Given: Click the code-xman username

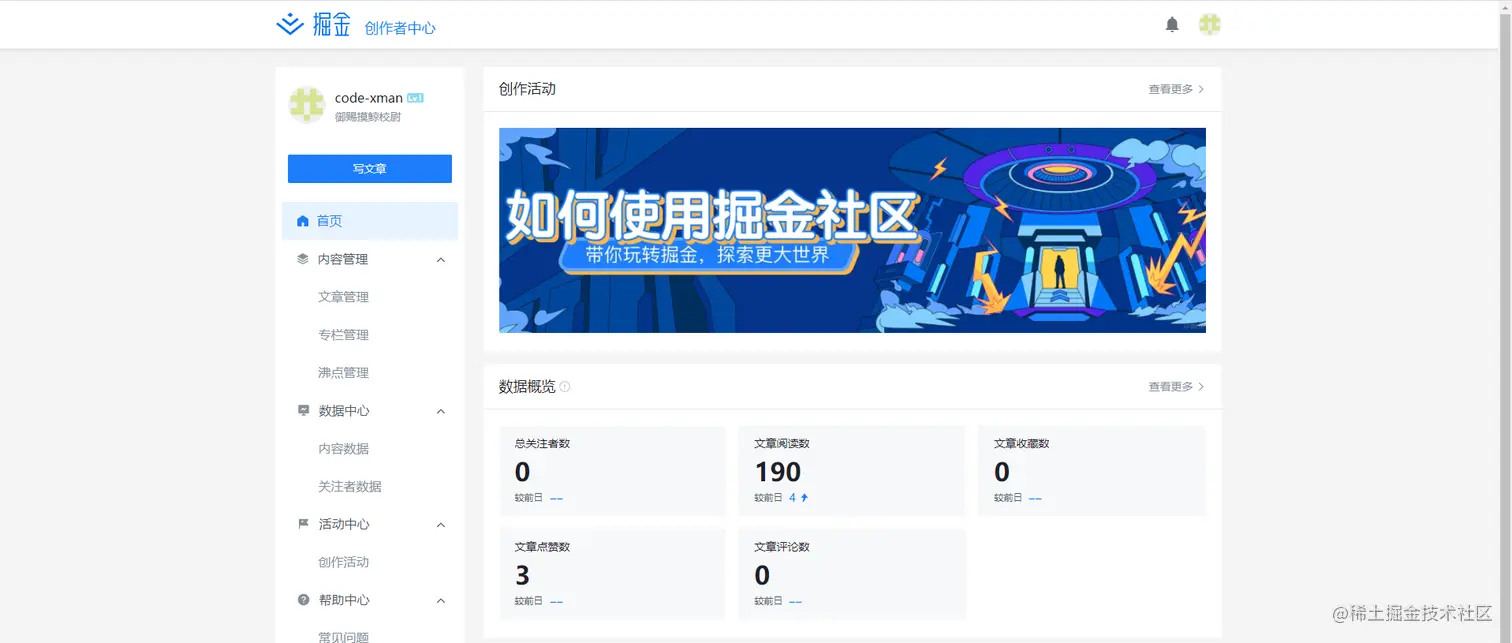Looking at the screenshot, I should 369,98.
